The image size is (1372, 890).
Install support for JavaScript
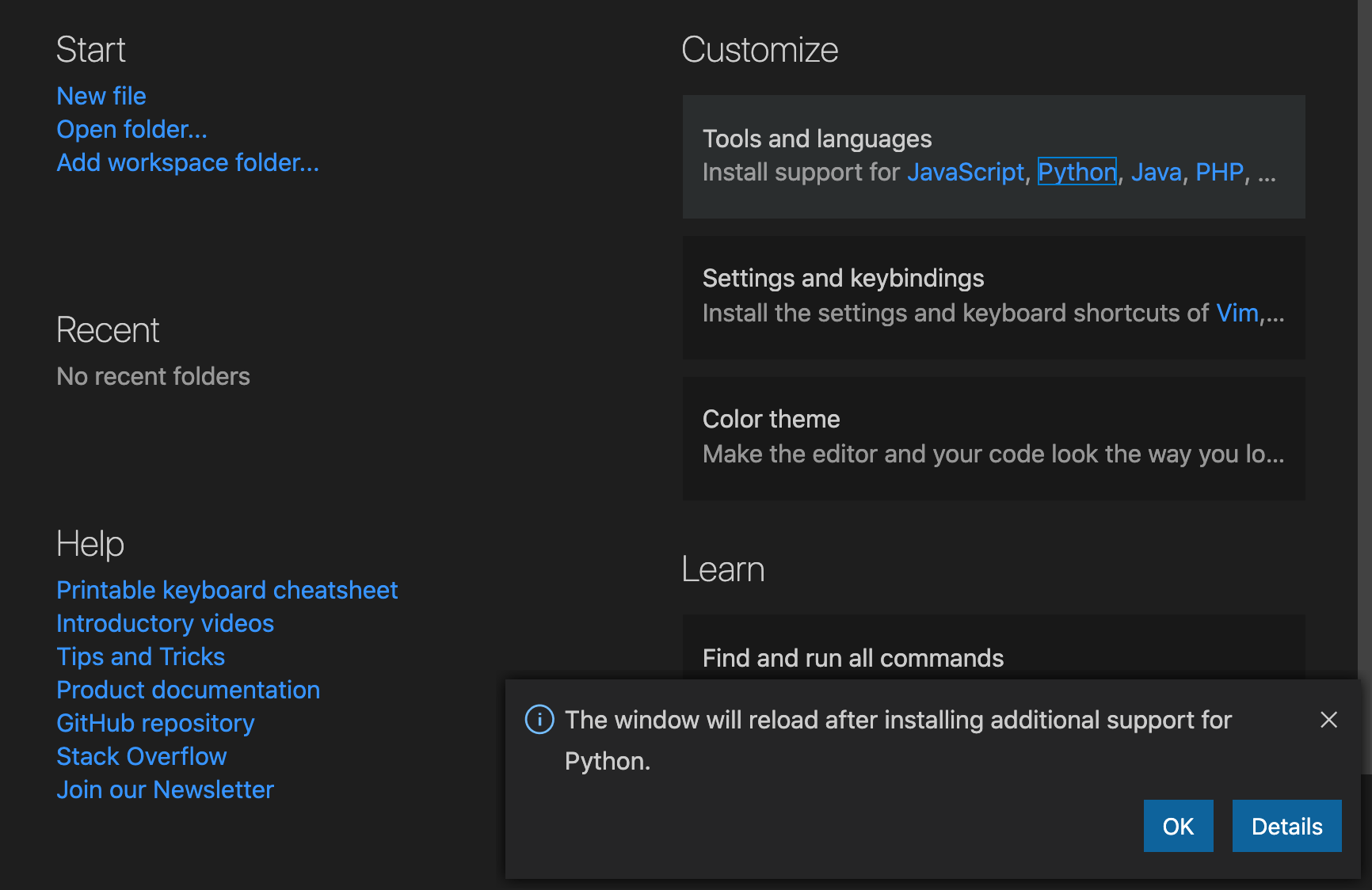click(x=965, y=172)
